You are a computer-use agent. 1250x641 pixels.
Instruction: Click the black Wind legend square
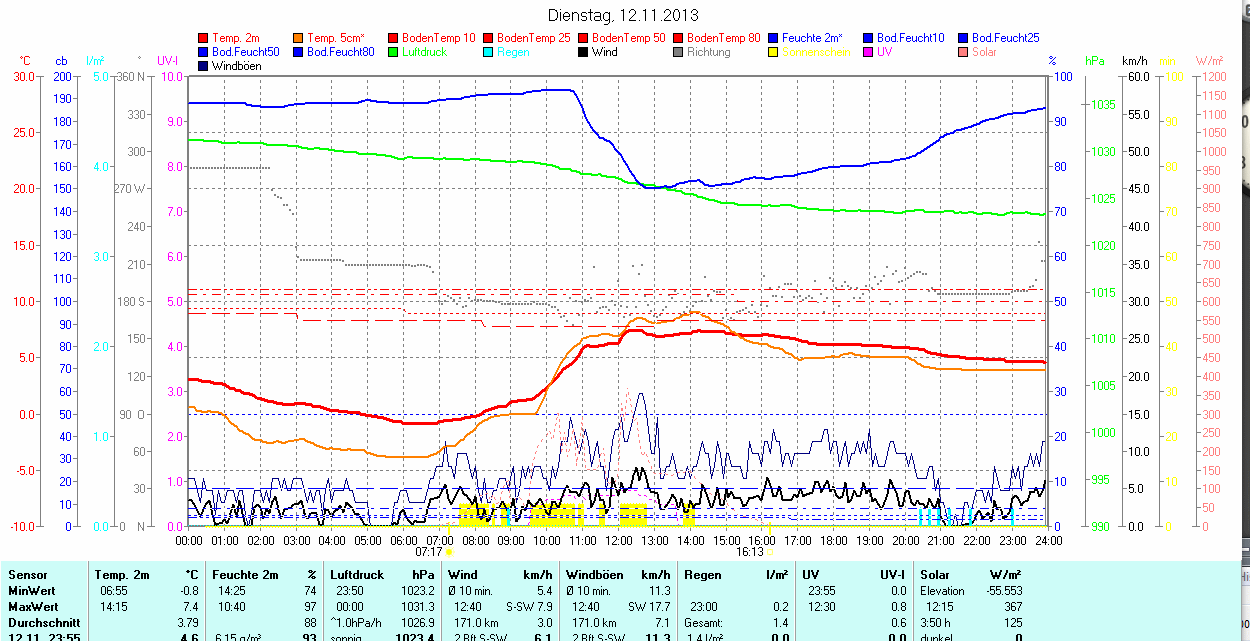pyautogui.click(x=584, y=52)
